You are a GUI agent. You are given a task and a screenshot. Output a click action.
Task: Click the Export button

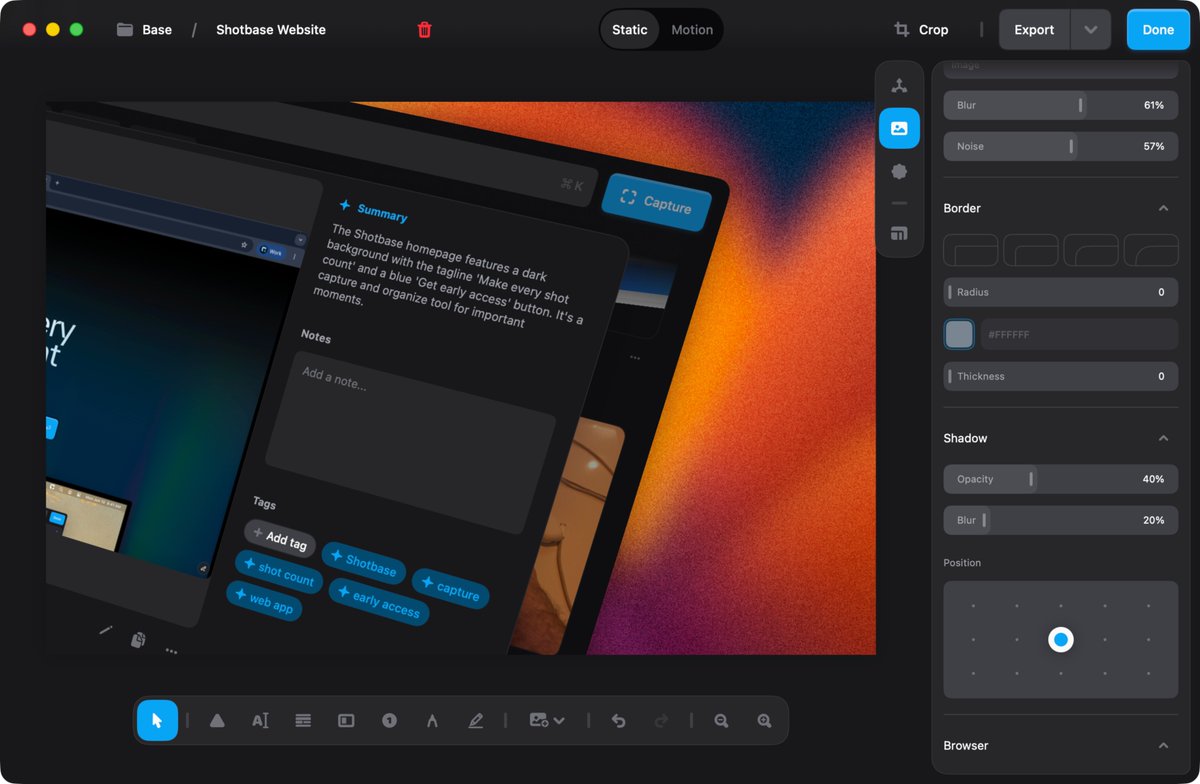tap(1034, 30)
